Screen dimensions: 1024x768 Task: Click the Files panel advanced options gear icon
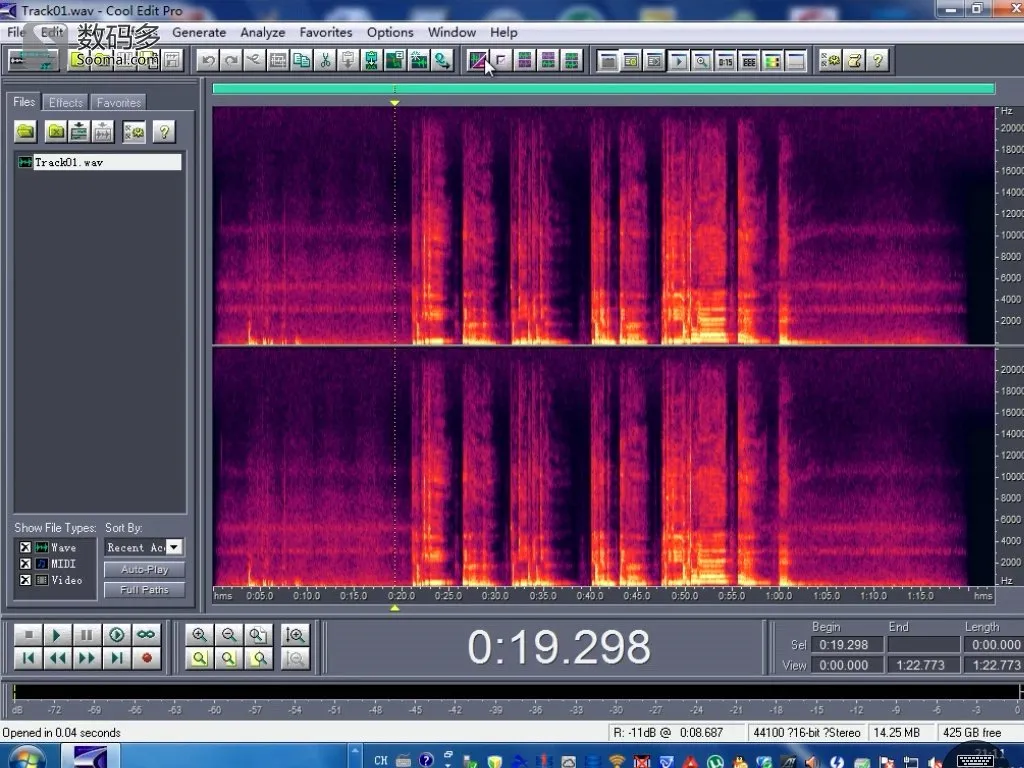(134, 131)
